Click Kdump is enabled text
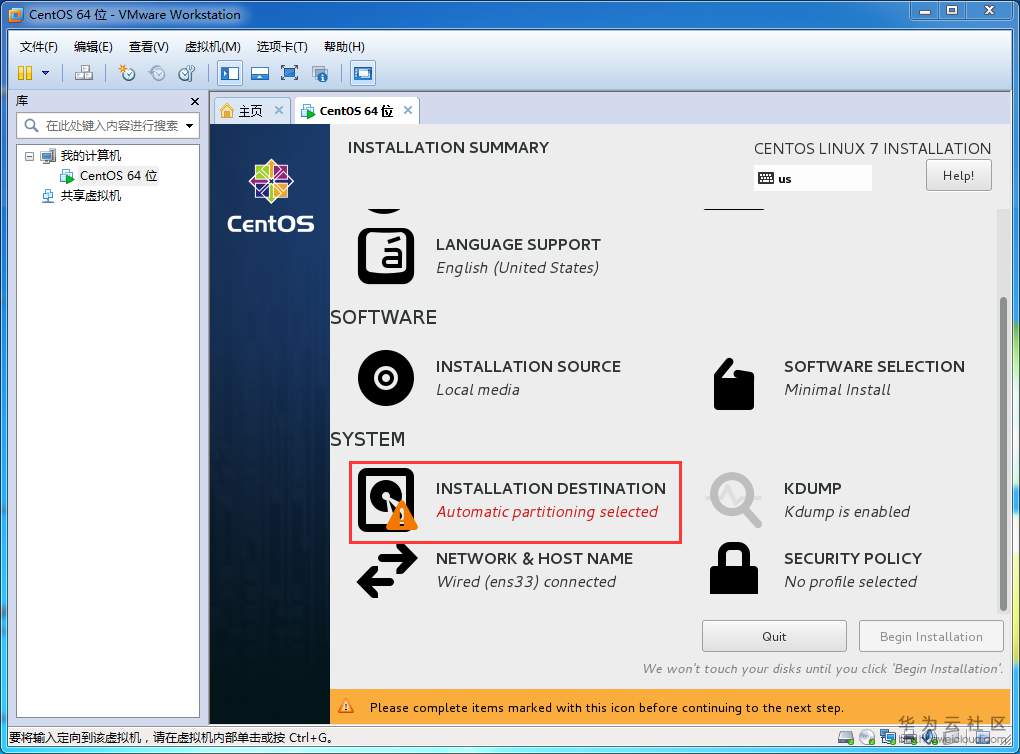The width and height of the screenshot is (1020, 754). pyautogui.click(x=846, y=512)
